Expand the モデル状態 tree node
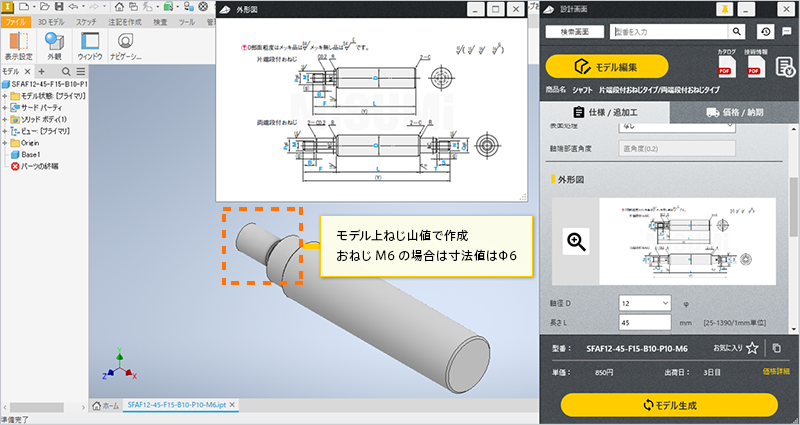The image size is (800, 425). [x=5, y=95]
